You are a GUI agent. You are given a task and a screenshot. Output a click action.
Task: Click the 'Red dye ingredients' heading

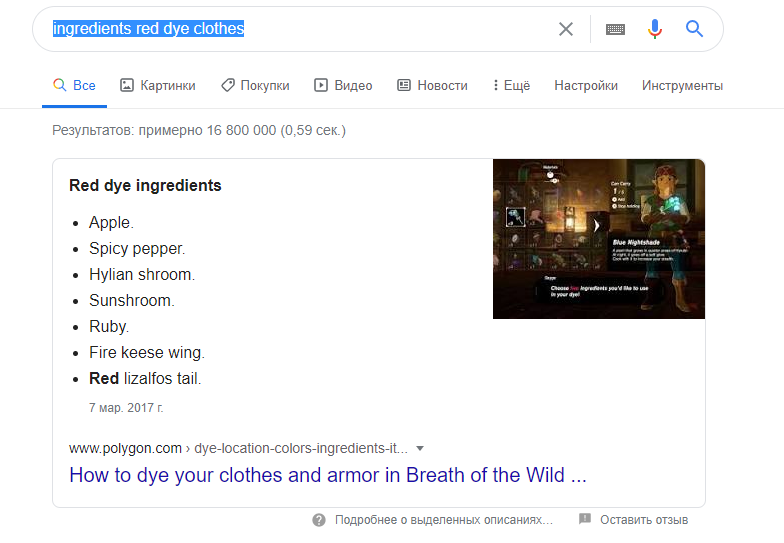[x=145, y=186]
